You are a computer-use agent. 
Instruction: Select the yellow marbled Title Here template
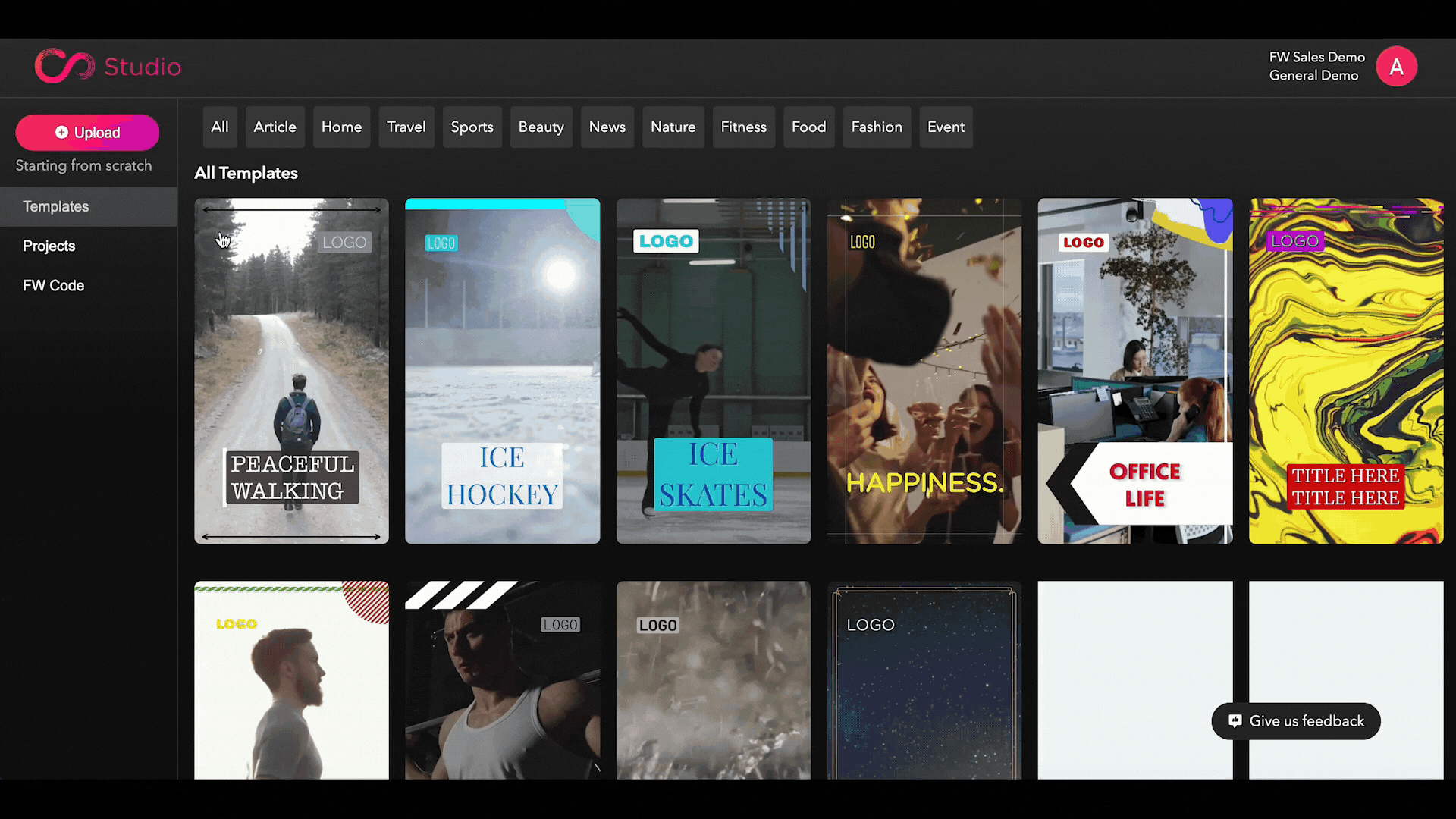(x=1346, y=371)
